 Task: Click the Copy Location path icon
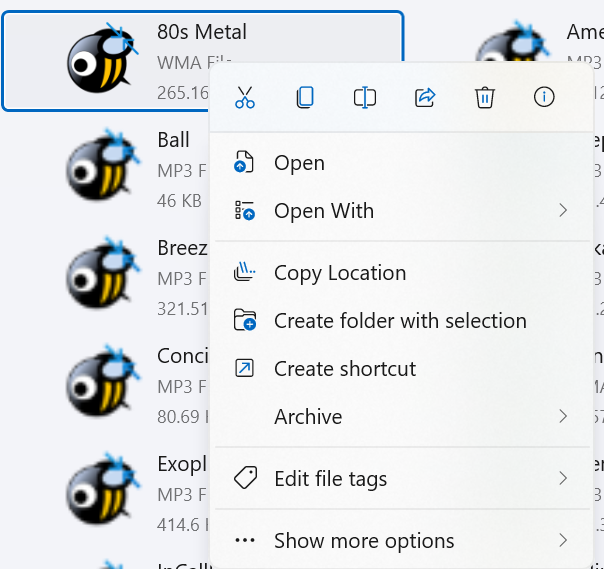(245, 272)
